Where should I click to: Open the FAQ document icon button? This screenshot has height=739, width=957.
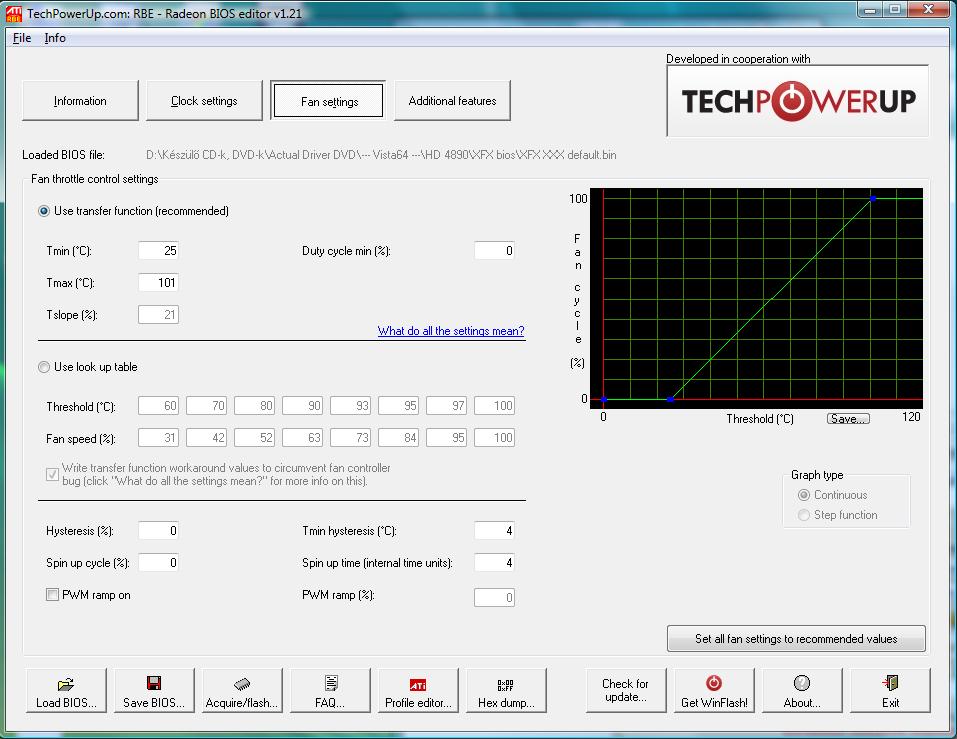(330, 690)
